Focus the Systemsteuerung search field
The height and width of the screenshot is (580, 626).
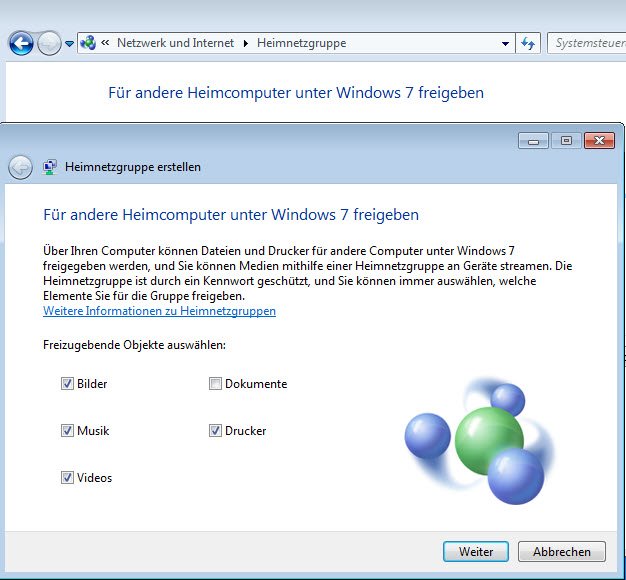coord(586,43)
